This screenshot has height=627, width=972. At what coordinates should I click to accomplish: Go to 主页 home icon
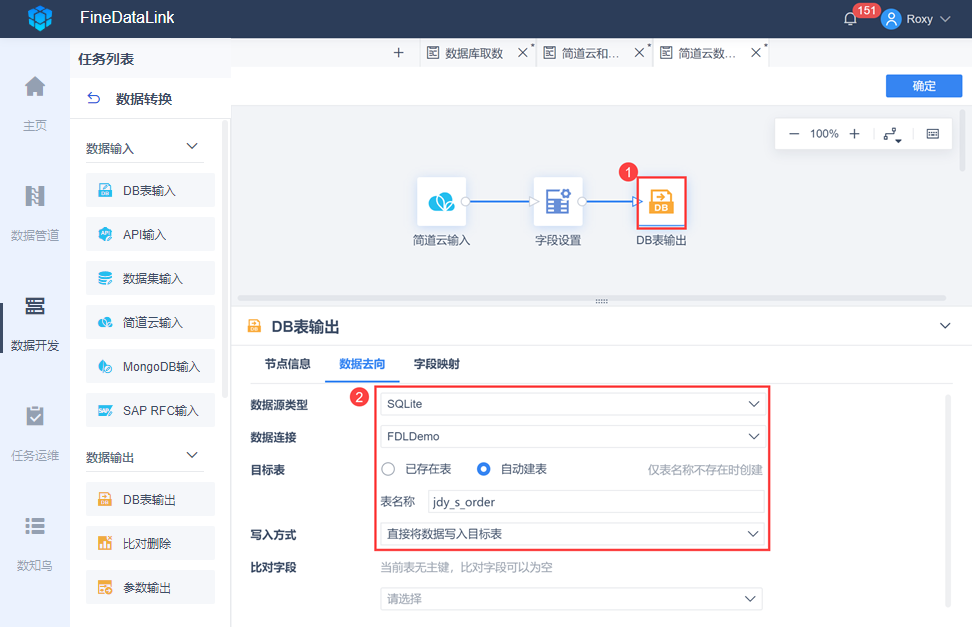point(35,87)
